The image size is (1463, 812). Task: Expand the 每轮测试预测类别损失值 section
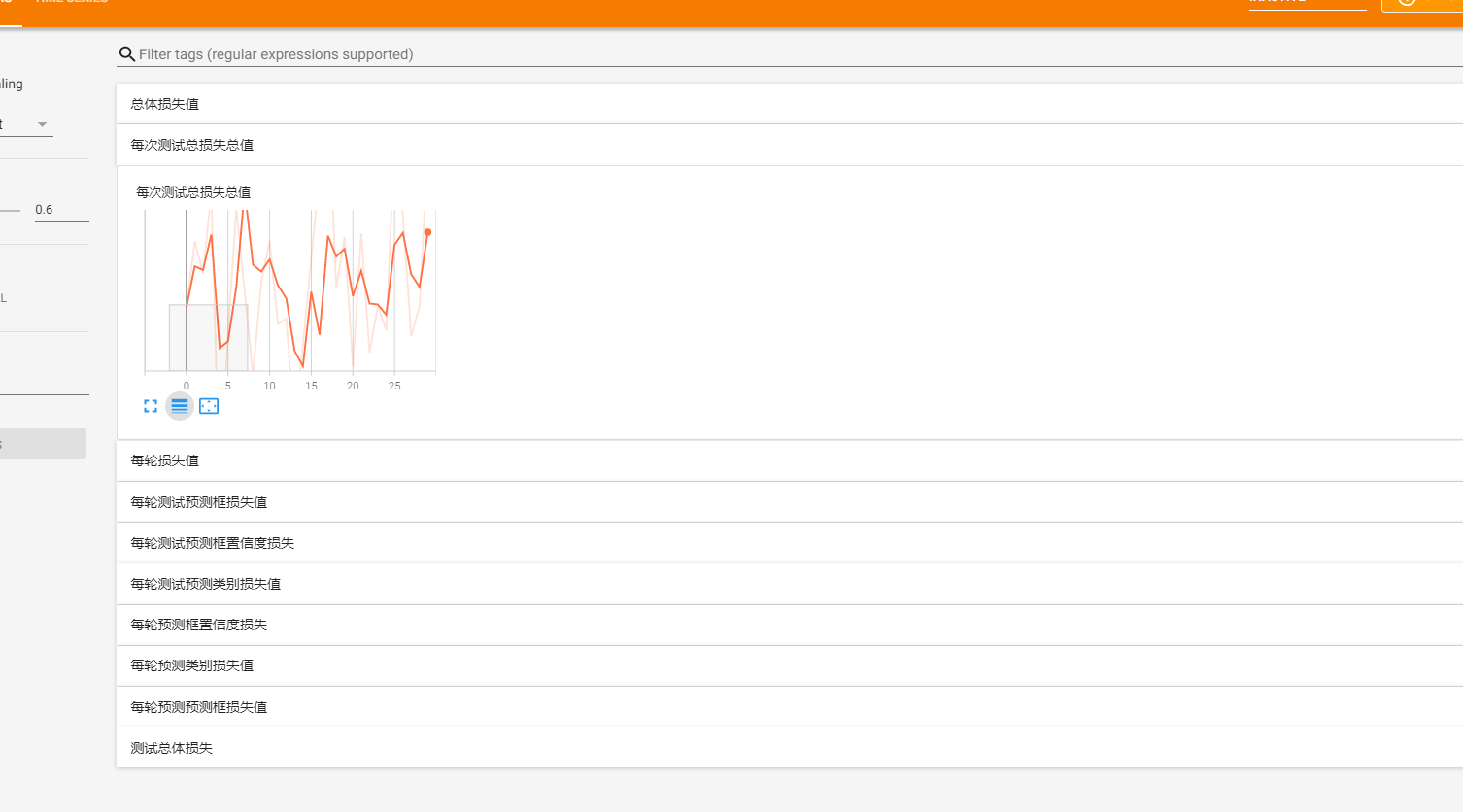pyautogui.click(x=790, y=584)
